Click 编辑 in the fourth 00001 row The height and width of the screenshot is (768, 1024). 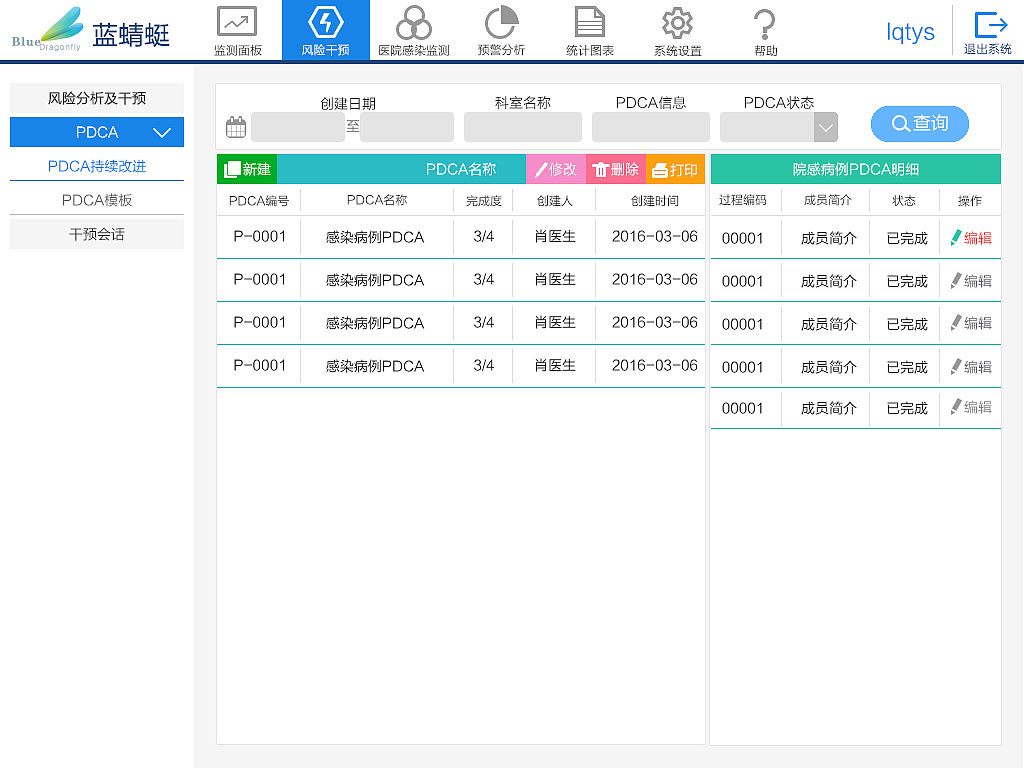tap(971, 367)
